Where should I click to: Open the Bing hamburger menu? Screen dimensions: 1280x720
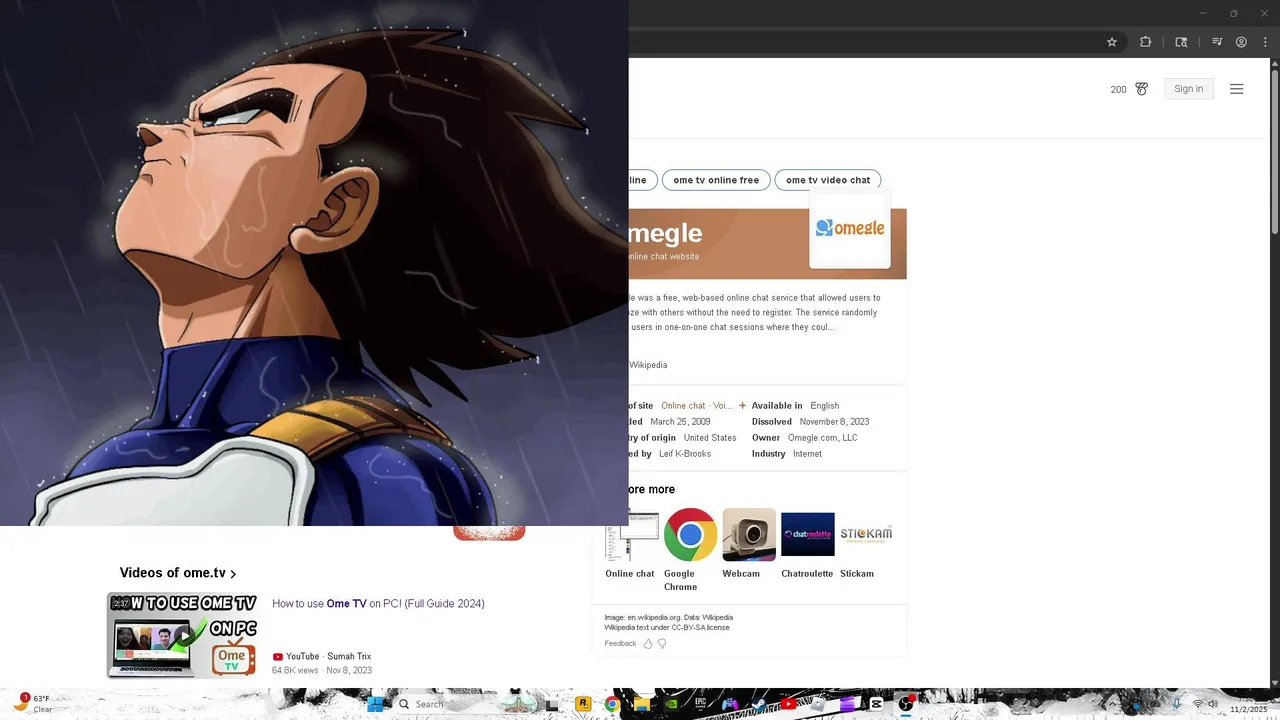tap(1237, 89)
